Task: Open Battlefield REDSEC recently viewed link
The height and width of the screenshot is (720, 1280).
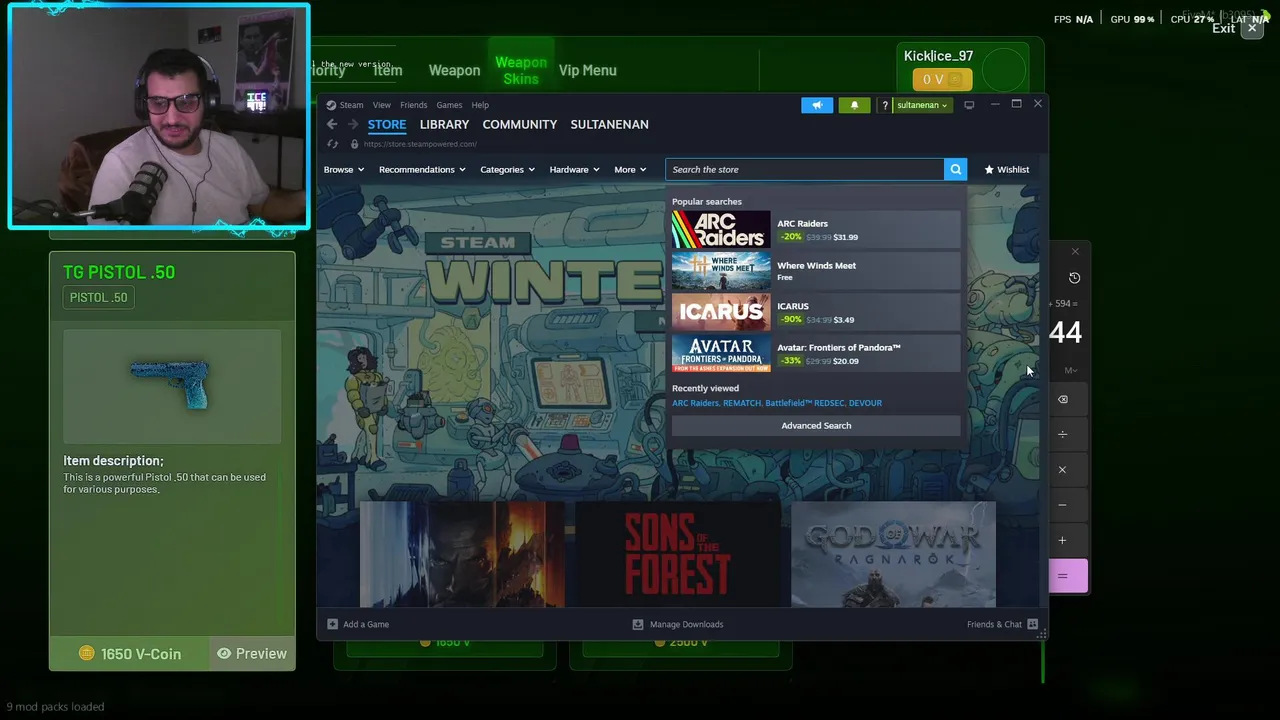Action: pyautogui.click(x=805, y=403)
